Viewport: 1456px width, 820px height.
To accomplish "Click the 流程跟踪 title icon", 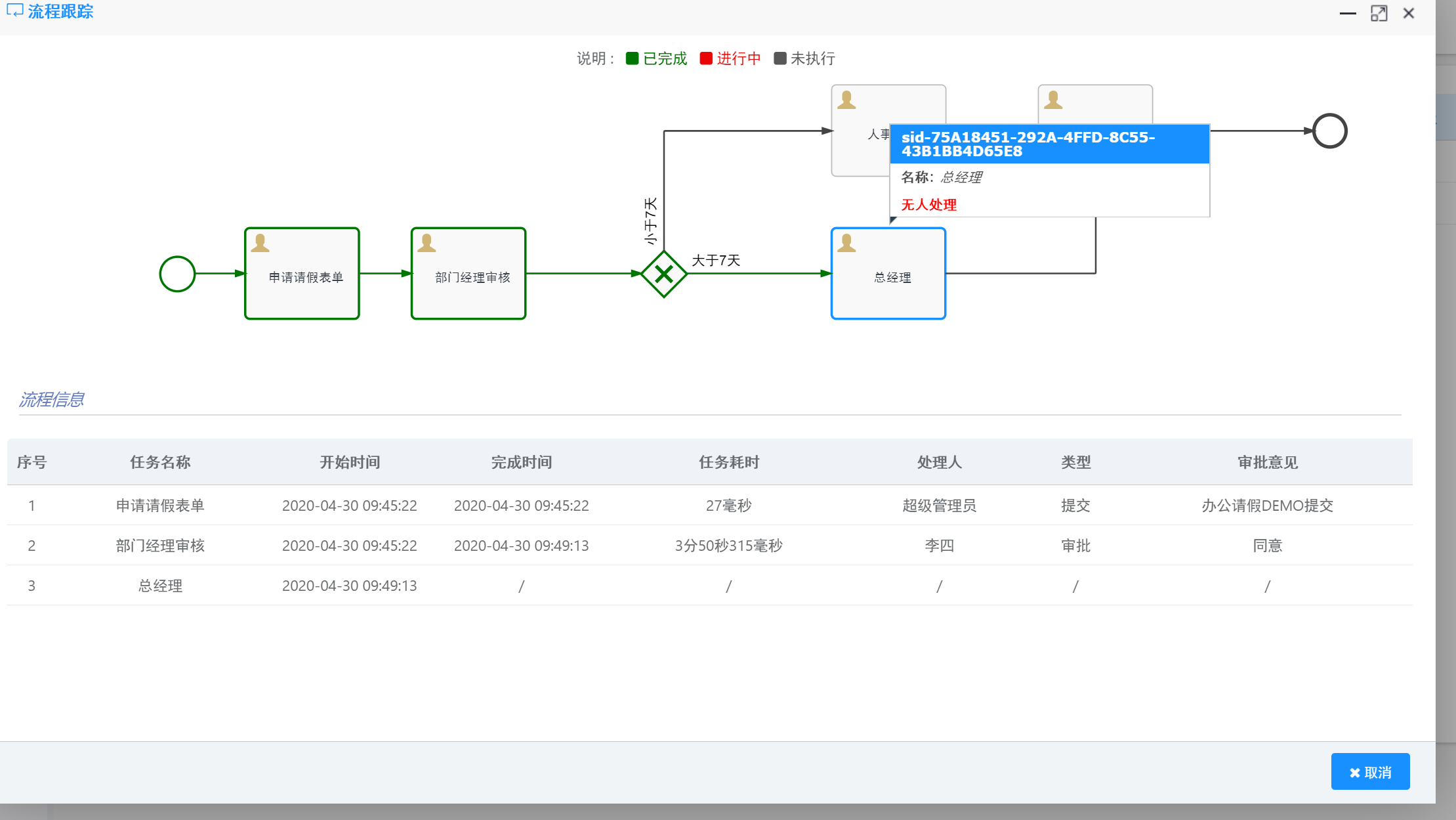I will tap(14, 11).
